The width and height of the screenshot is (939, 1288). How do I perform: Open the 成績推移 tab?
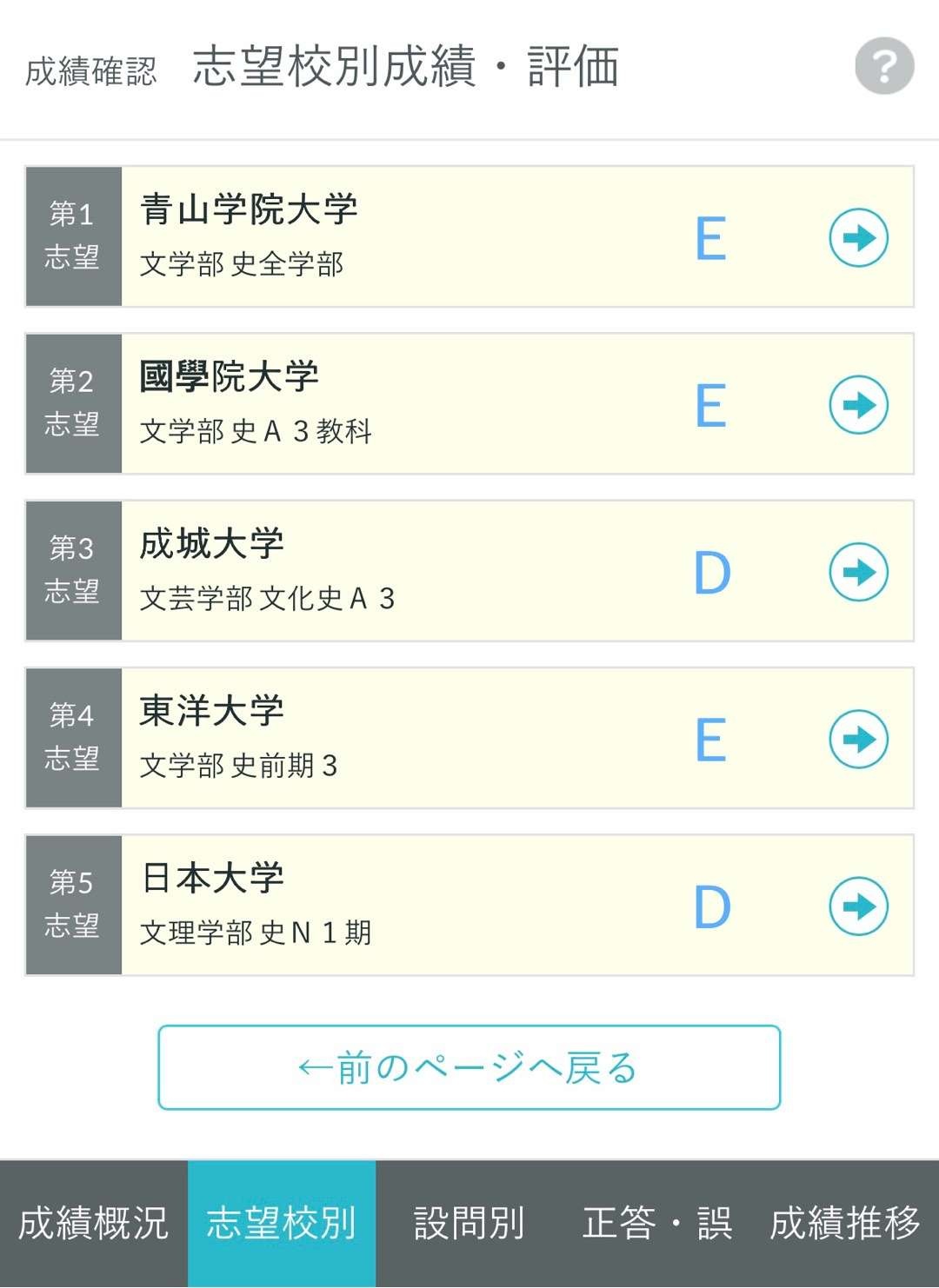pyautogui.click(x=844, y=1224)
